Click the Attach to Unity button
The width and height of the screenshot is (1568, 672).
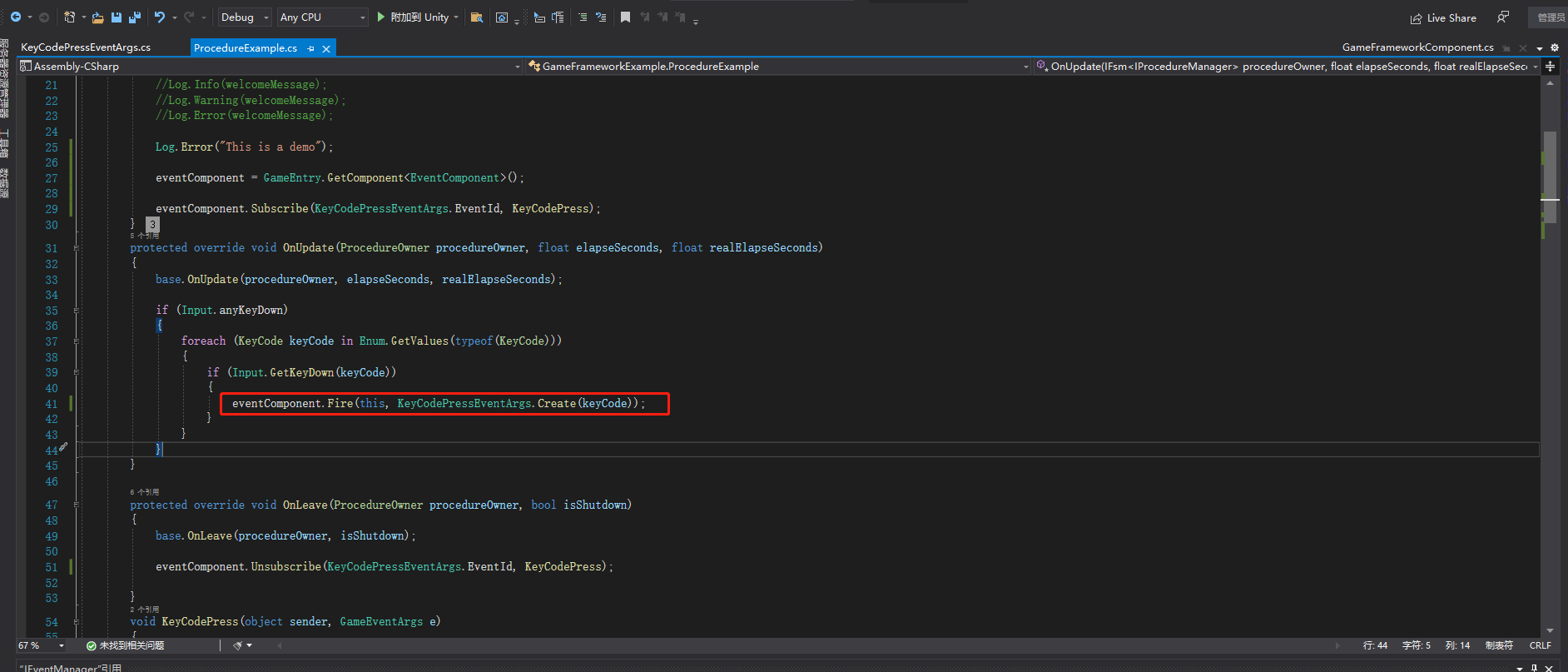click(417, 17)
